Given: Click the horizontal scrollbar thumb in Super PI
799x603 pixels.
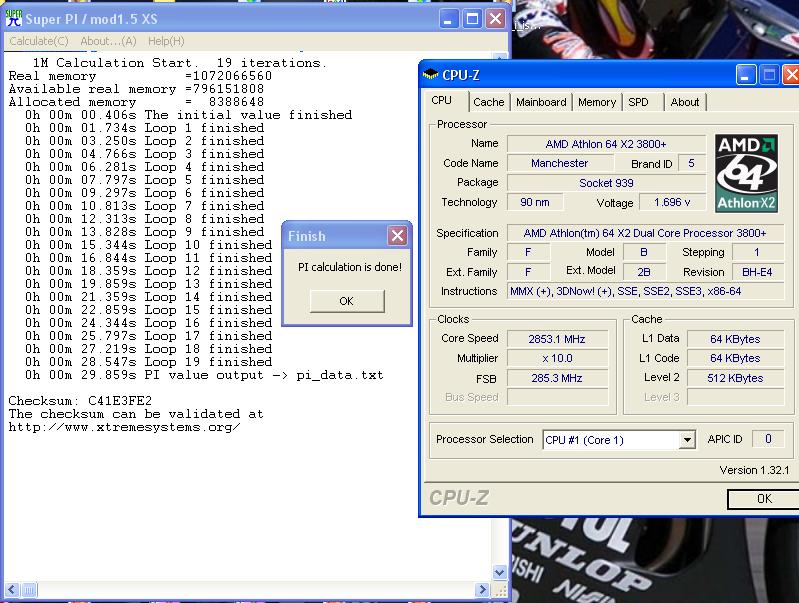Looking at the screenshot, I should 29,590.
